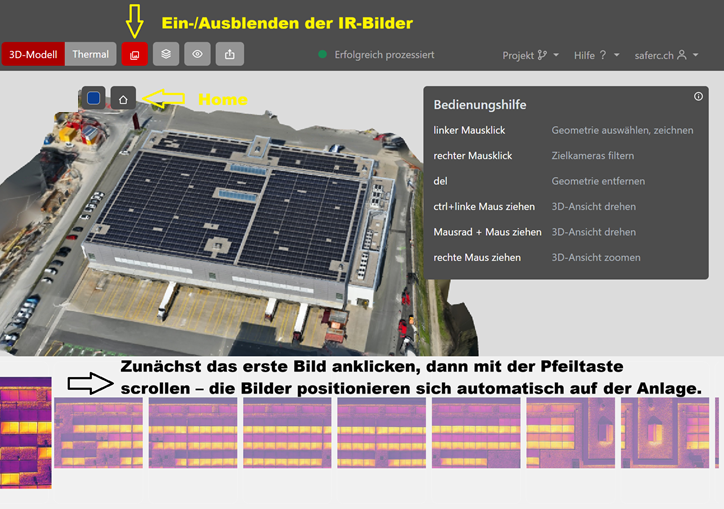Screen dimensions: 724x509
Task: Toggle visibility with the eye icon
Action: [198, 55]
